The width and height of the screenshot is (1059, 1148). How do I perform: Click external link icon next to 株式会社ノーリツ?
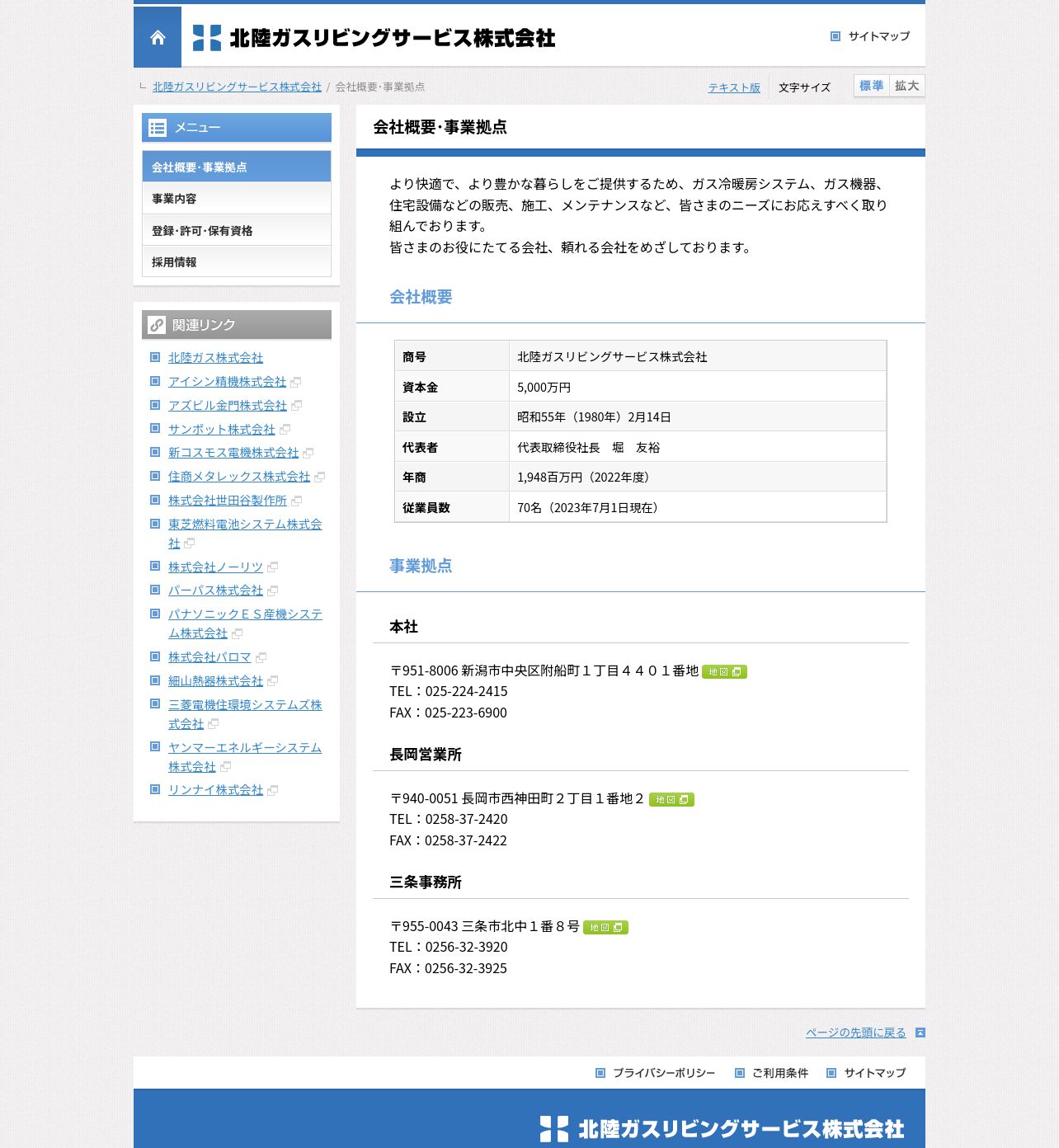tap(273, 567)
